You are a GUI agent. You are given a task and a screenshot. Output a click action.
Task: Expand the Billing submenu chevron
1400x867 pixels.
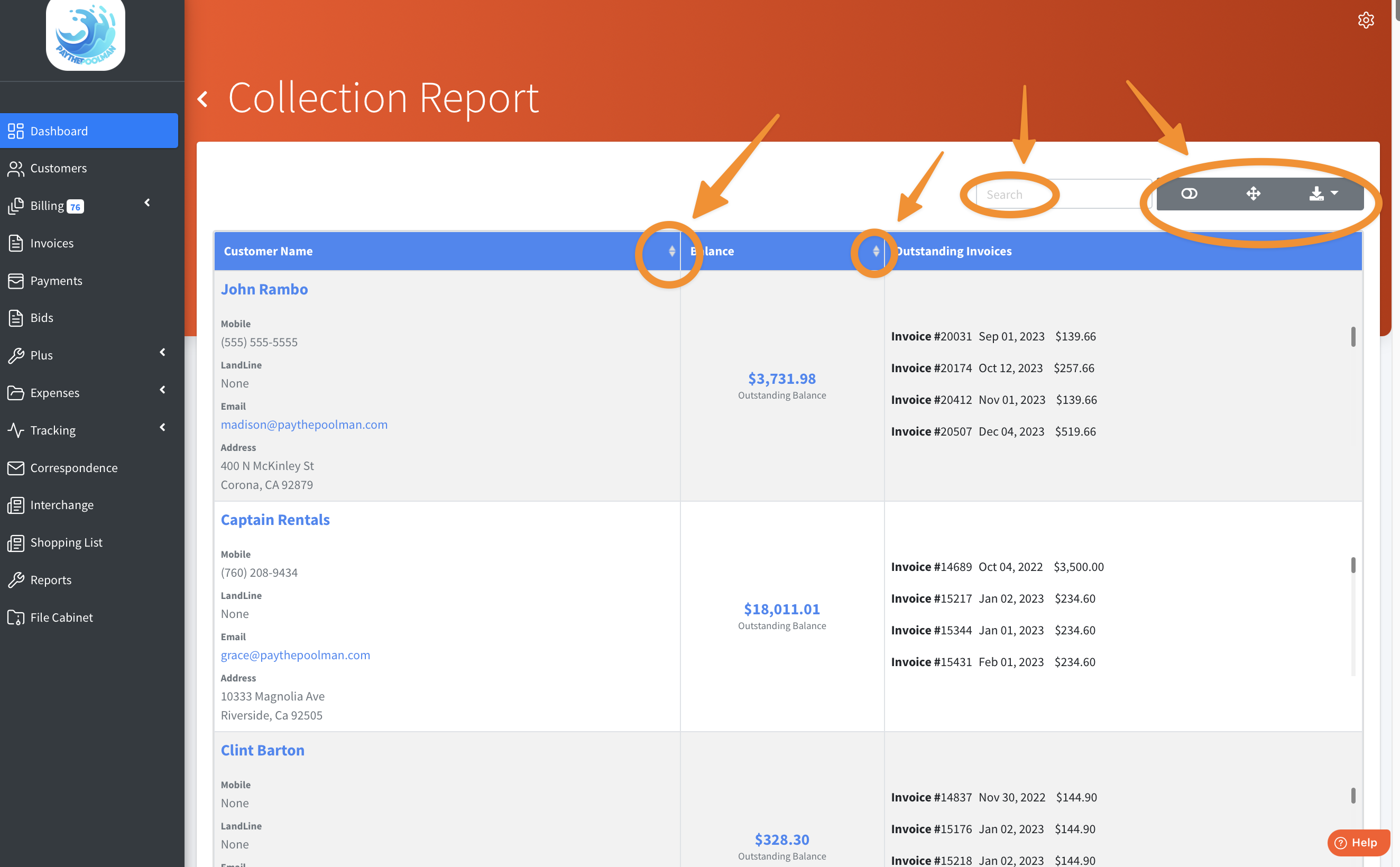(148, 203)
